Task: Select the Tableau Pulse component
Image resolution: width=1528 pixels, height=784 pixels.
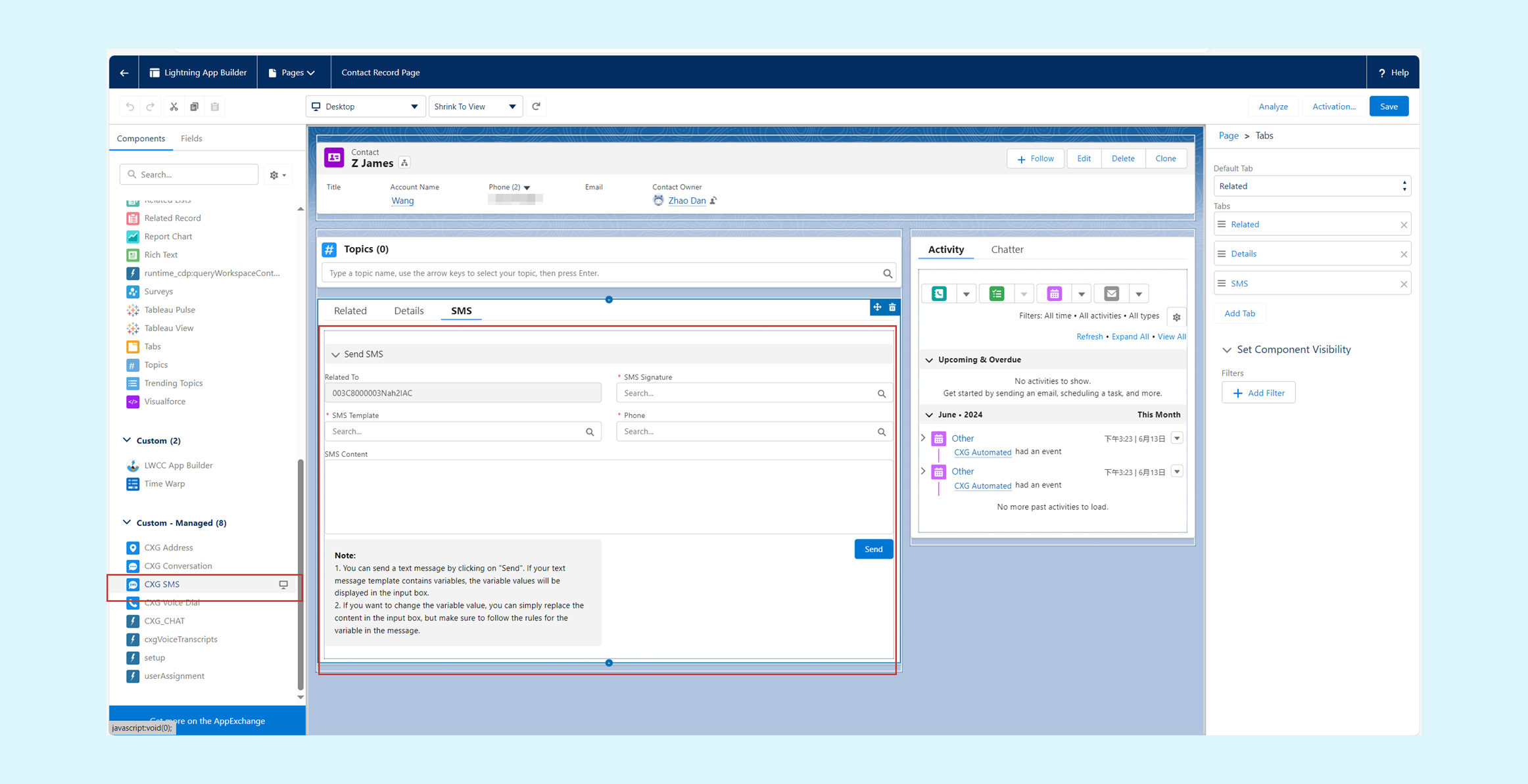Action: coord(170,310)
